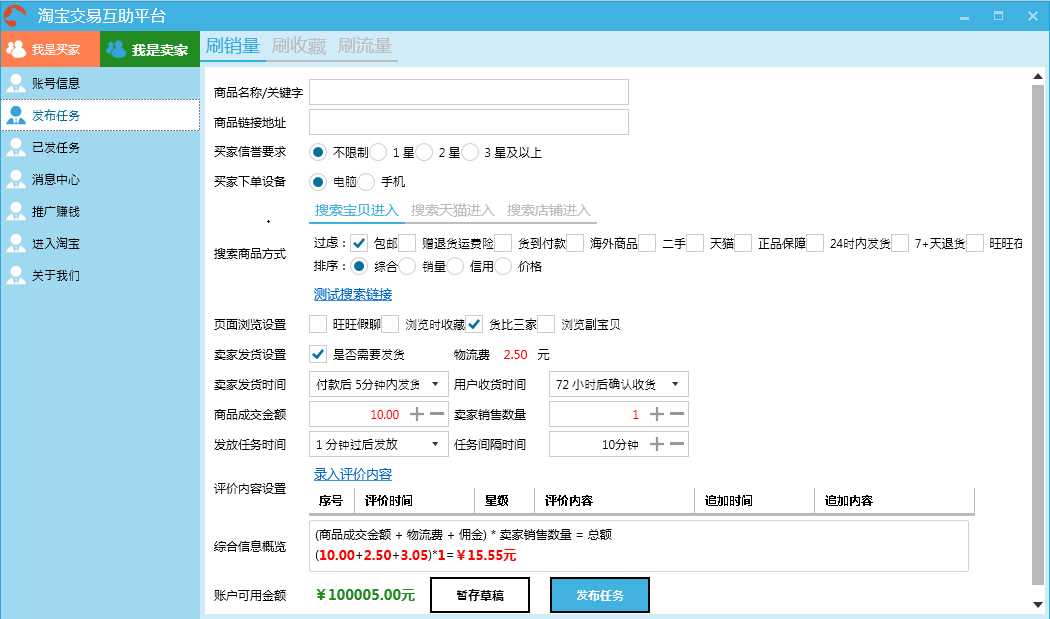Click the app logo in title bar
The height and width of the screenshot is (619, 1050).
15,15
